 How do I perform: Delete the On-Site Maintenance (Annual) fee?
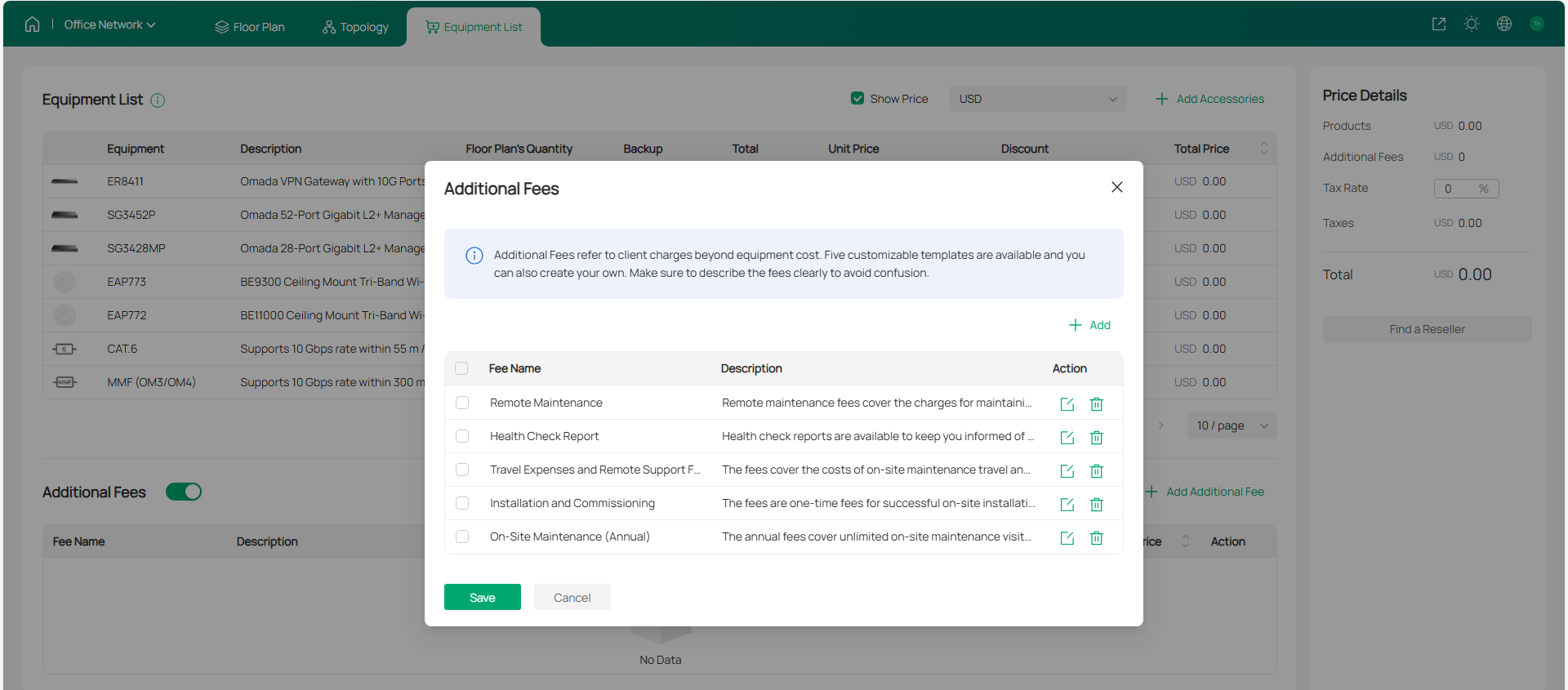point(1096,538)
